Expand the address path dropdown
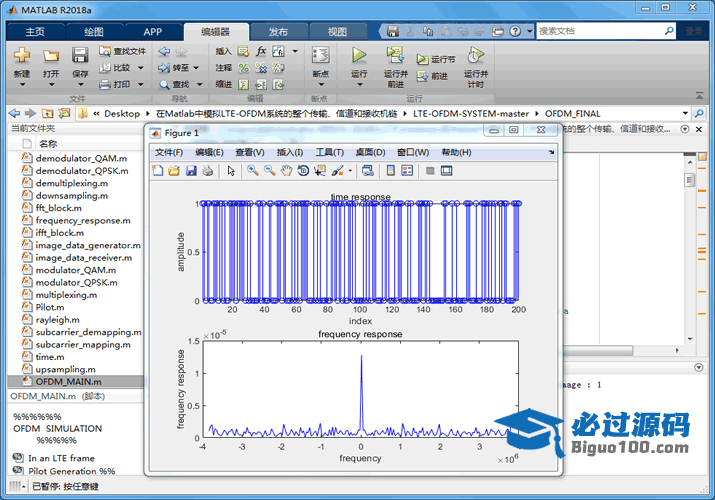The image size is (715, 500). click(x=685, y=113)
